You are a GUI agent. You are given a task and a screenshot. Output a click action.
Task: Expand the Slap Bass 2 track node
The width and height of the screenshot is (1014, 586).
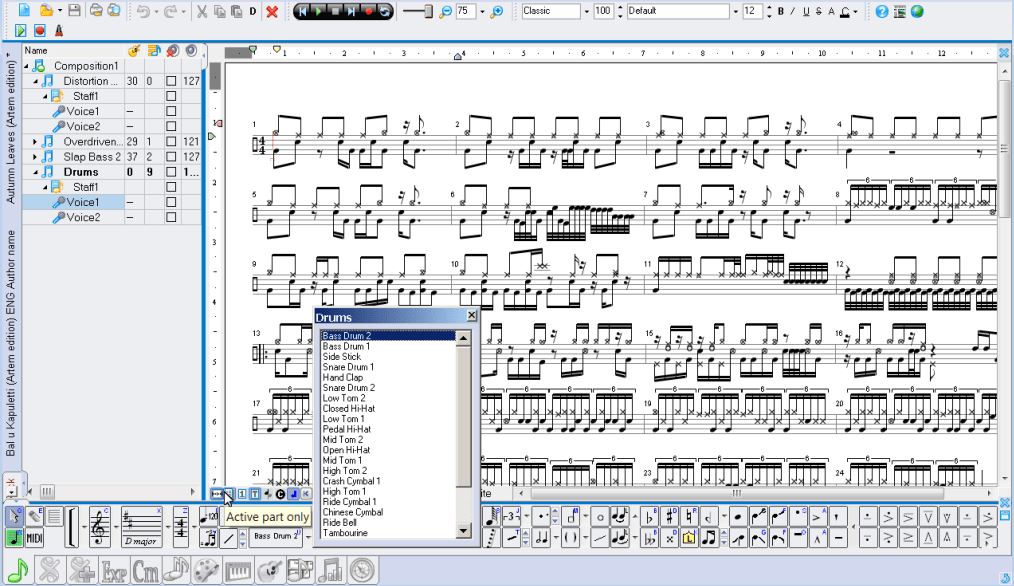pos(35,157)
